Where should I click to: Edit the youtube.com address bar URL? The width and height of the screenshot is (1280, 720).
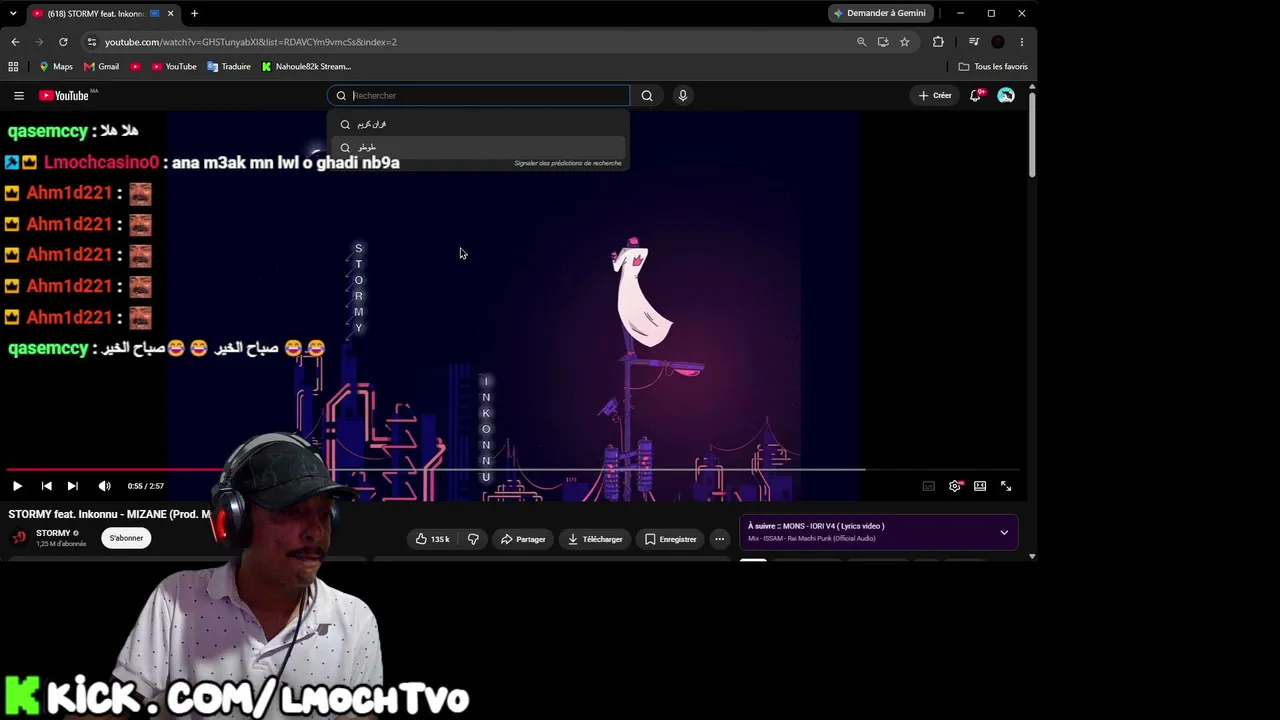tap(251, 42)
